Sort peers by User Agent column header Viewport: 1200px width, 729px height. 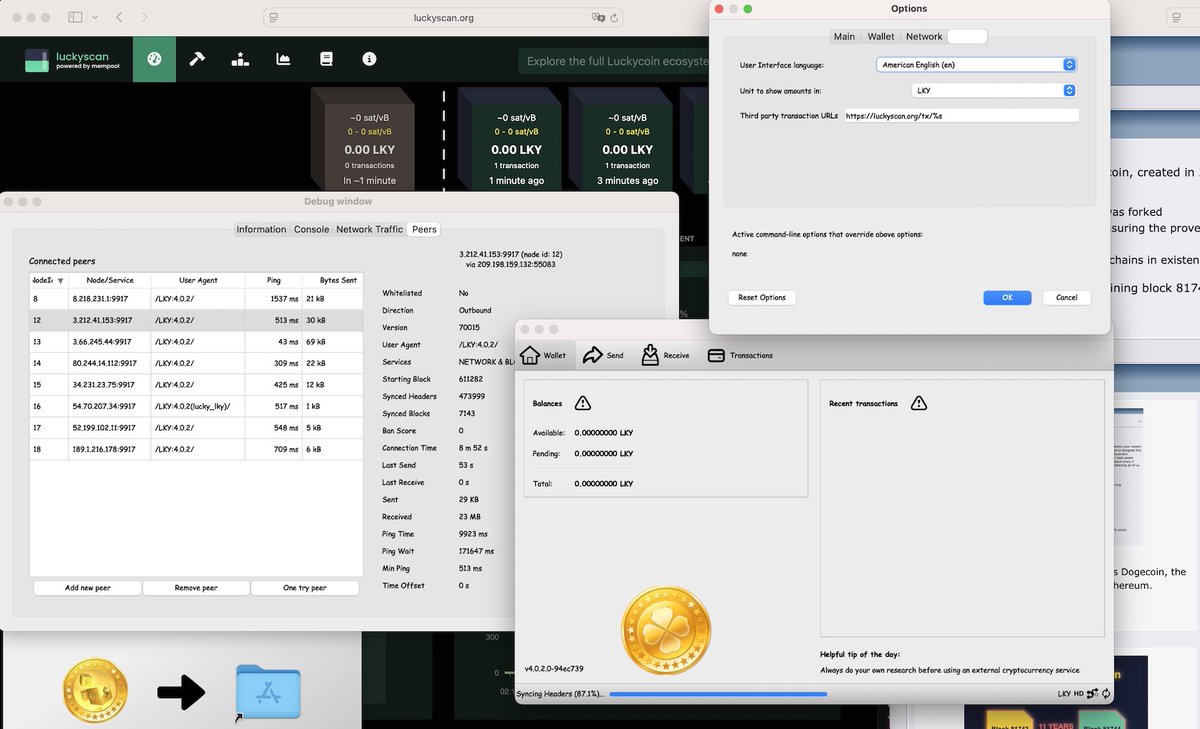198,280
